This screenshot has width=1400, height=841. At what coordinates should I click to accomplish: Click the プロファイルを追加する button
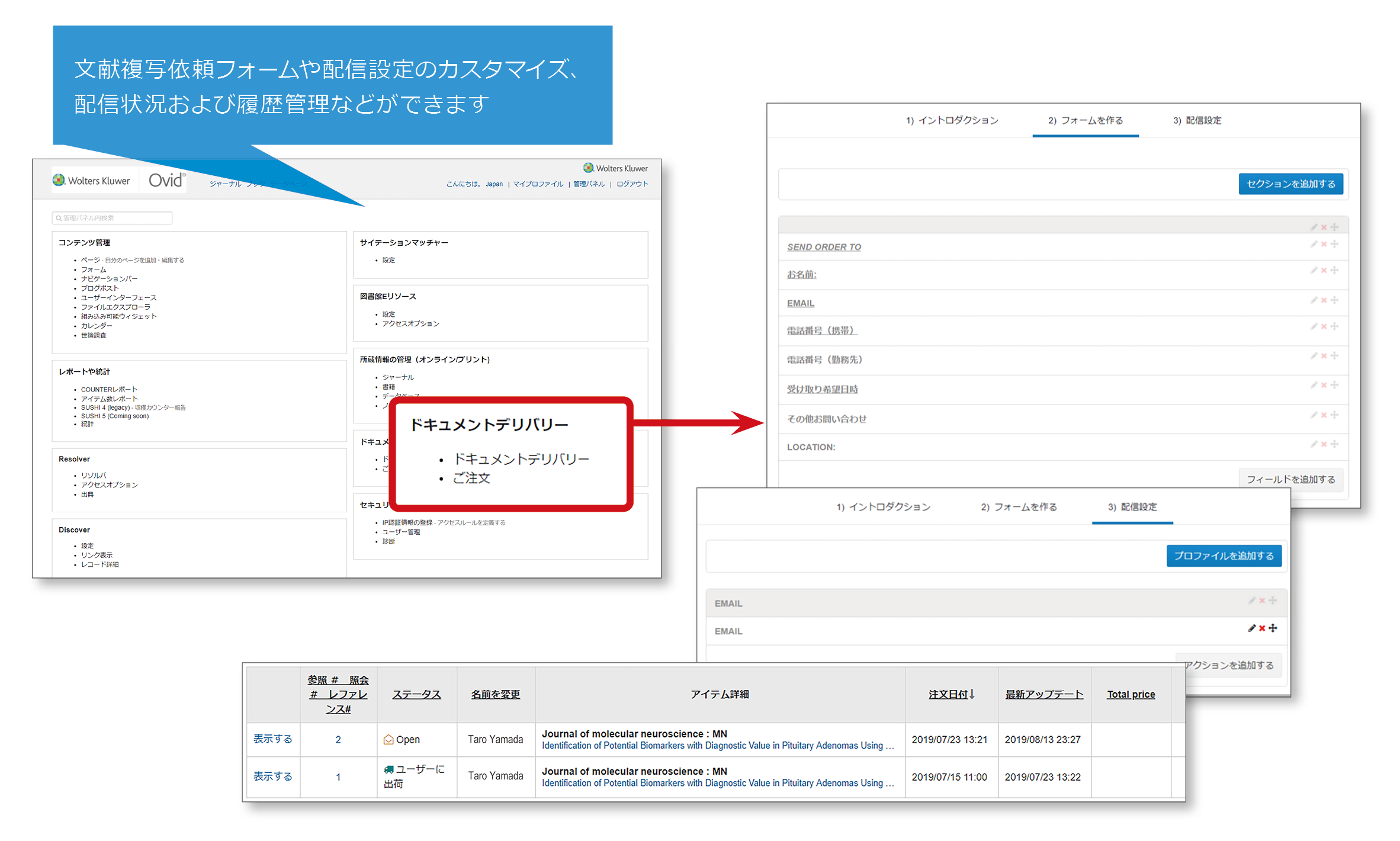1224,556
